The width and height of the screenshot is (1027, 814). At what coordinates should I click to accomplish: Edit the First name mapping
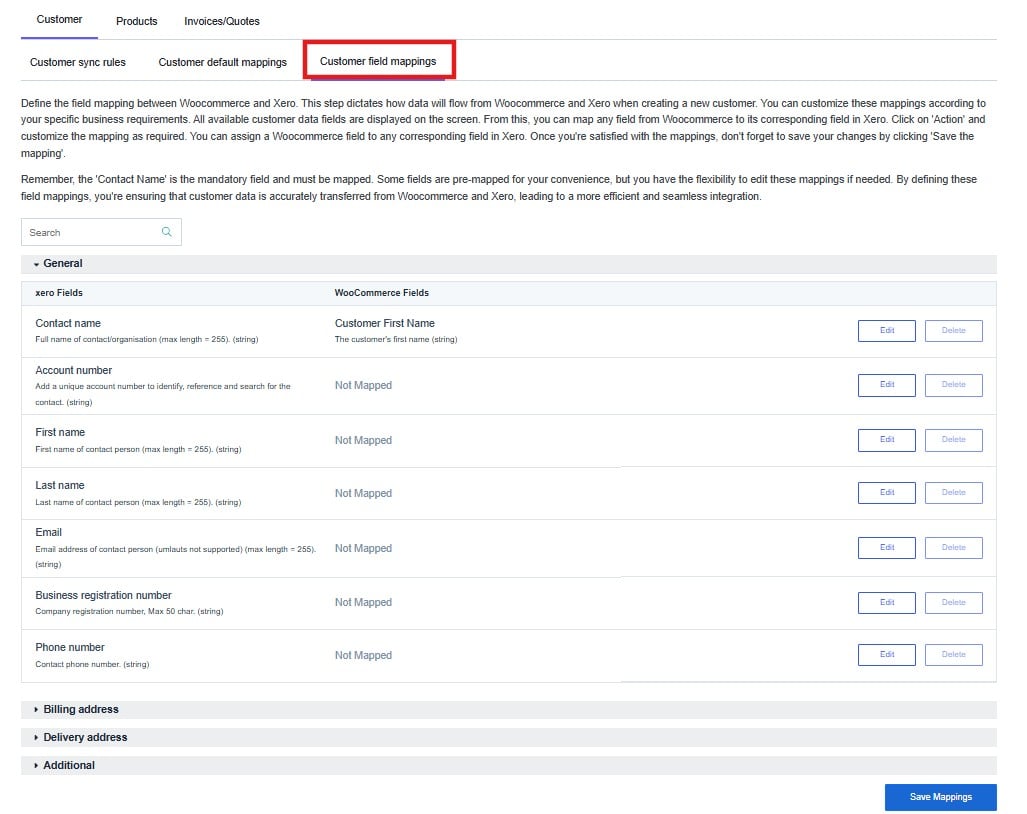point(886,440)
